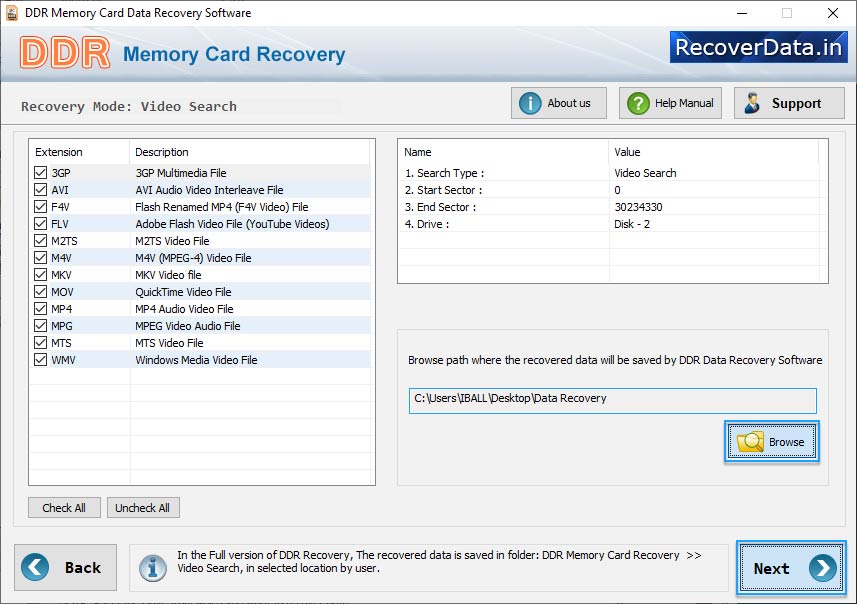Click the application icon in title bar
Viewport: 857px width, 604px height.
[11, 13]
